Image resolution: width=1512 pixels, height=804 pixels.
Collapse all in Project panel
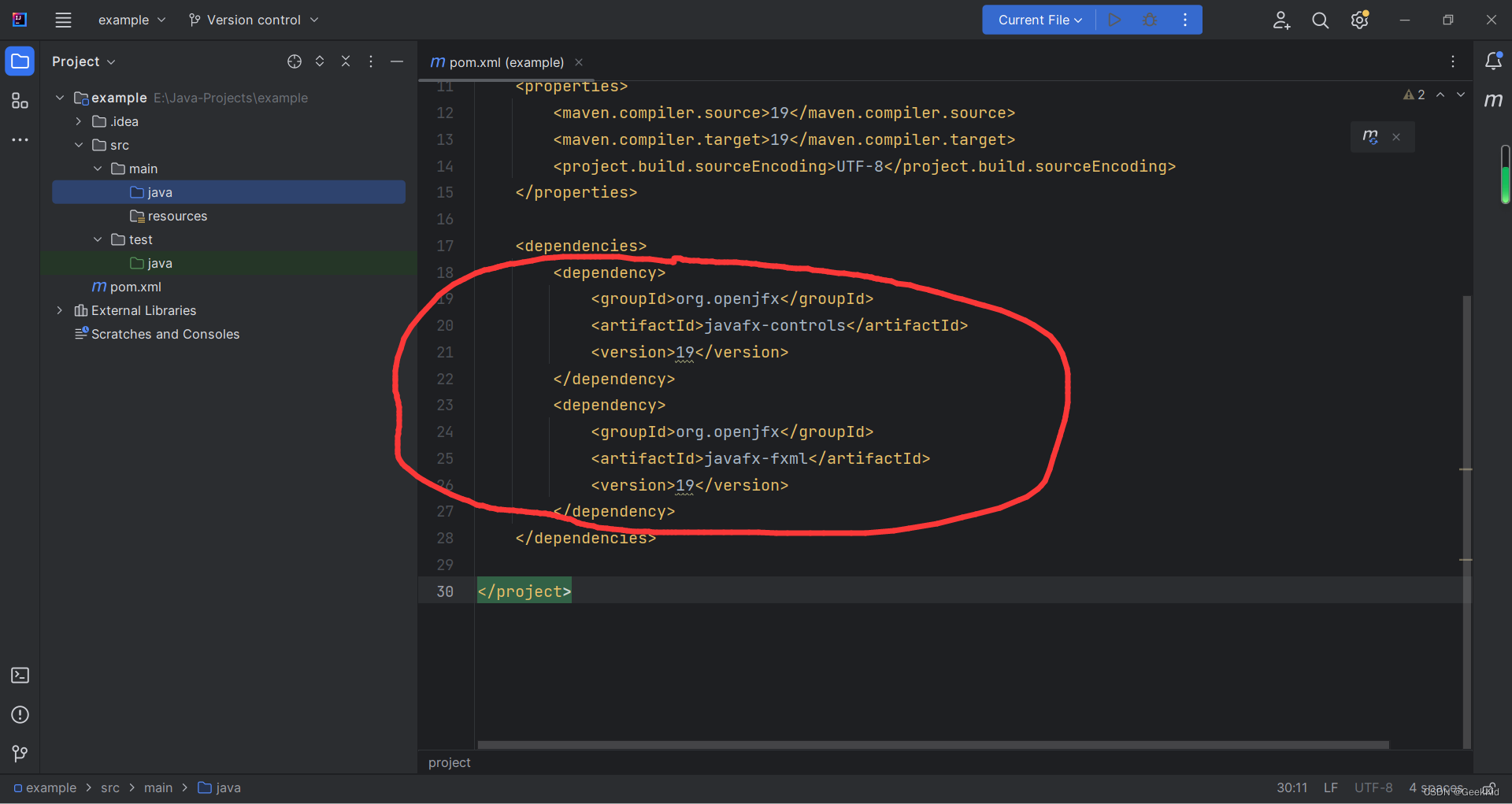click(346, 61)
